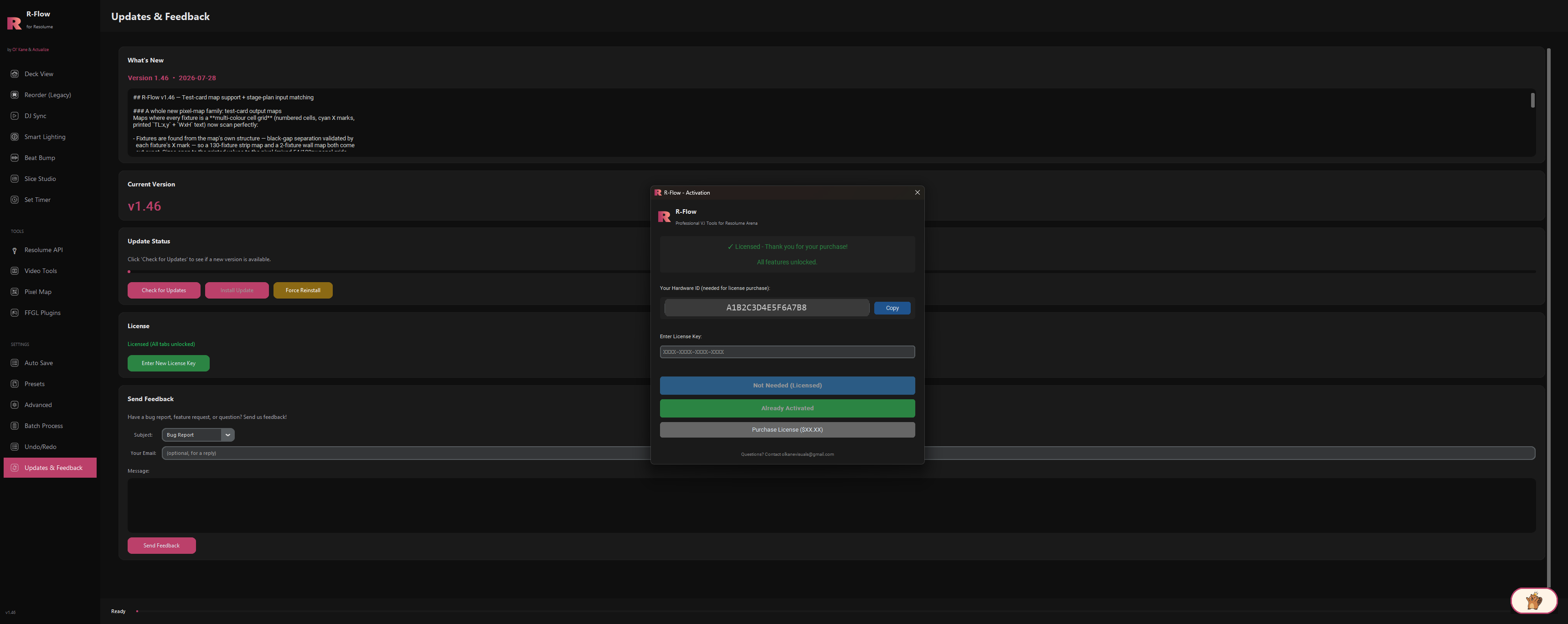Click the support contact email text in dialog

point(808,454)
